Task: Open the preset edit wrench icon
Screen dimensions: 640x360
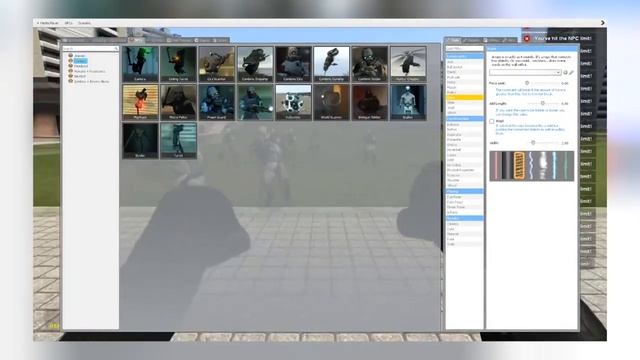Action: (571, 72)
